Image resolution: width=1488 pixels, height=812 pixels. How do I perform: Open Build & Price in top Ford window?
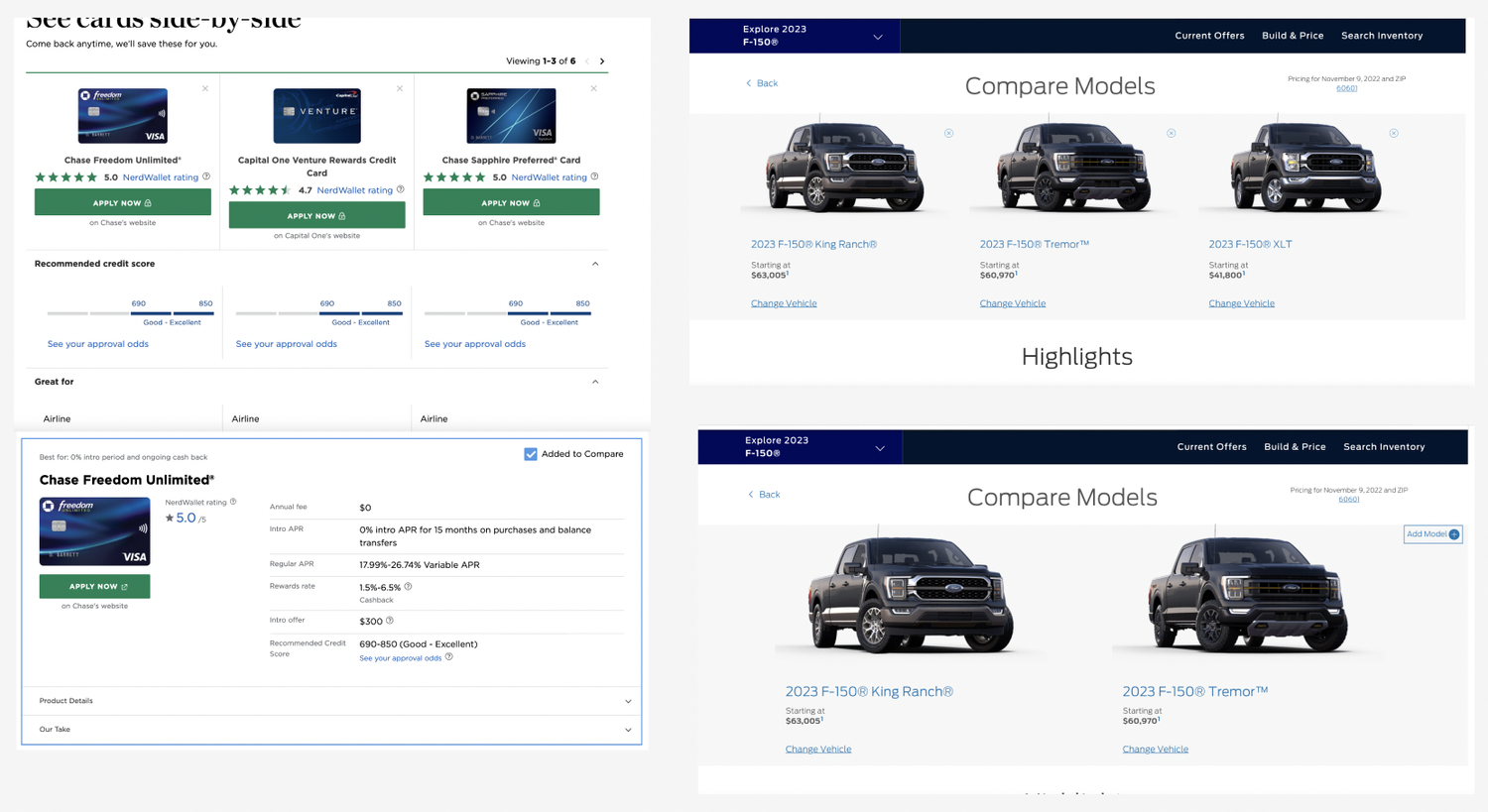click(1293, 36)
